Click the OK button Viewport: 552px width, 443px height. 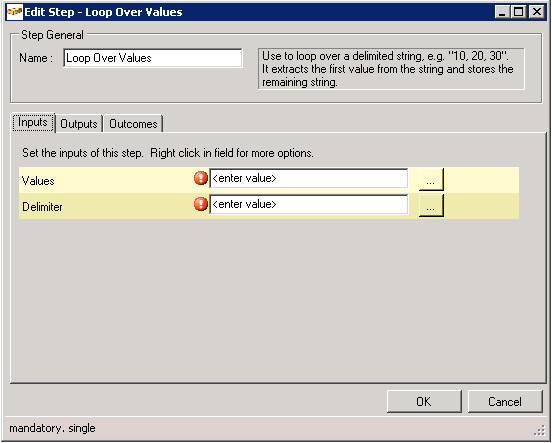[424, 401]
